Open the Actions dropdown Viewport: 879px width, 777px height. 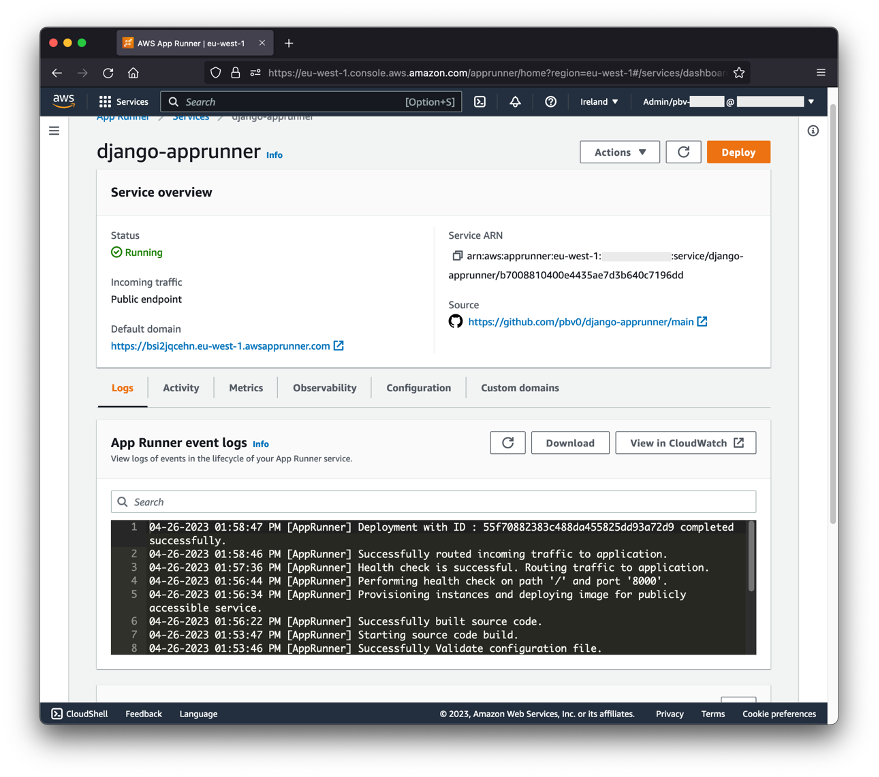click(x=619, y=152)
